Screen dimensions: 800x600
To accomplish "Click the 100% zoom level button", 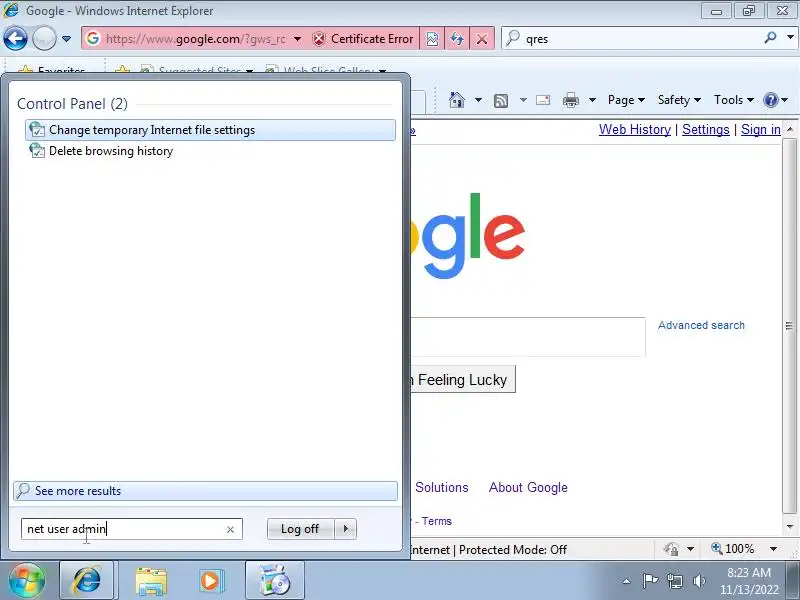I will [733, 549].
